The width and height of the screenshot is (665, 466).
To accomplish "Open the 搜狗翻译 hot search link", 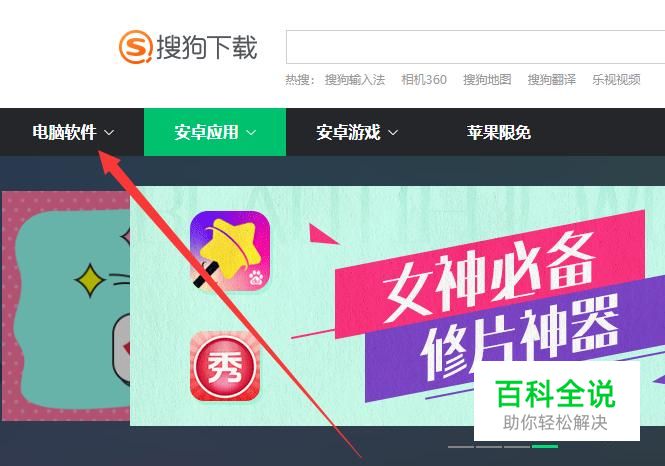I will pos(551,79).
